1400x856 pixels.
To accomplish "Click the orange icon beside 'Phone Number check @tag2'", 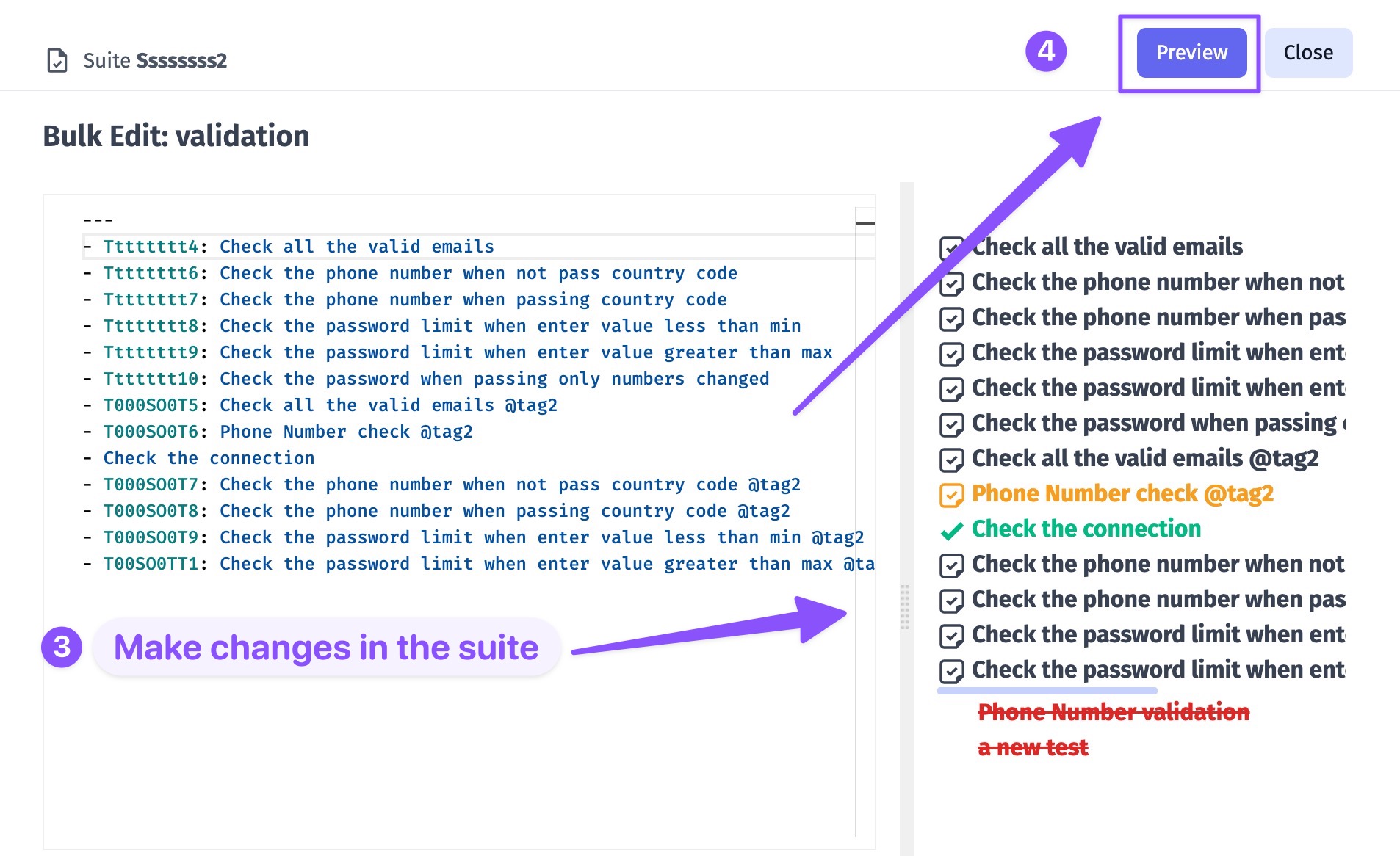I will tap(952, 496).
